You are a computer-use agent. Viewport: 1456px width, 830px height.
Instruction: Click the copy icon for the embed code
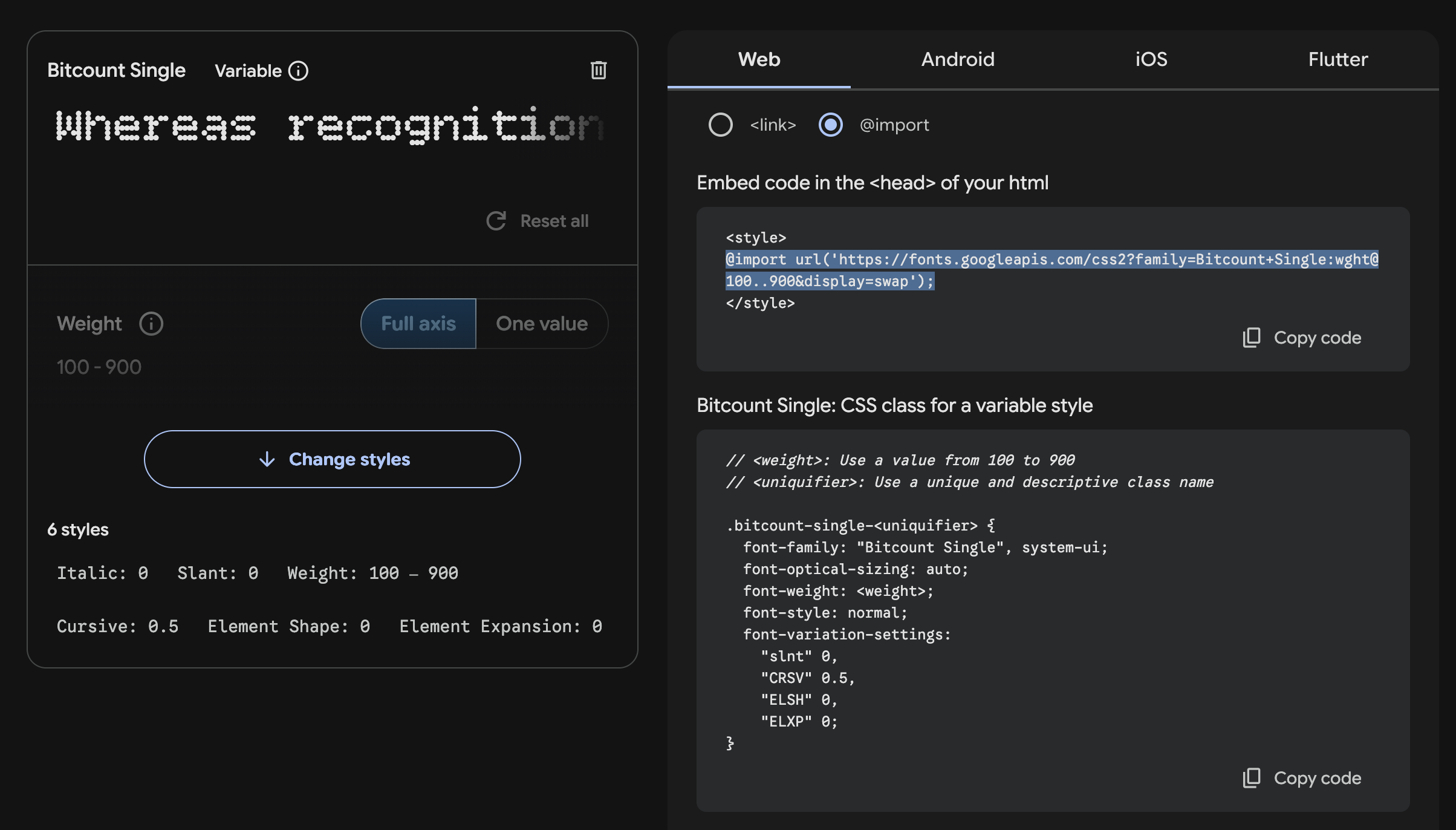coord(1251,338)
